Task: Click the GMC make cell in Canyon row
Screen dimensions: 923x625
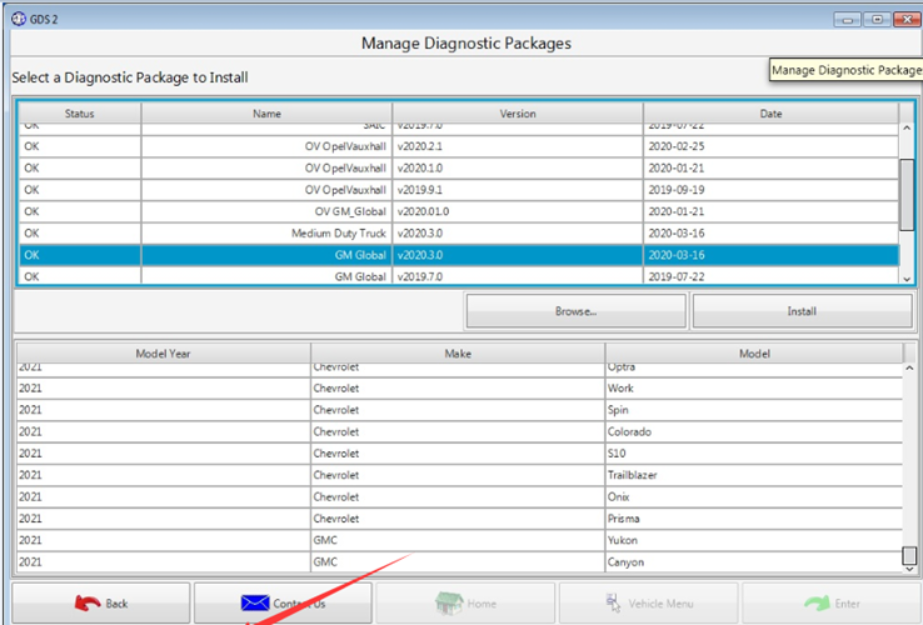Action: click(458, 563)
